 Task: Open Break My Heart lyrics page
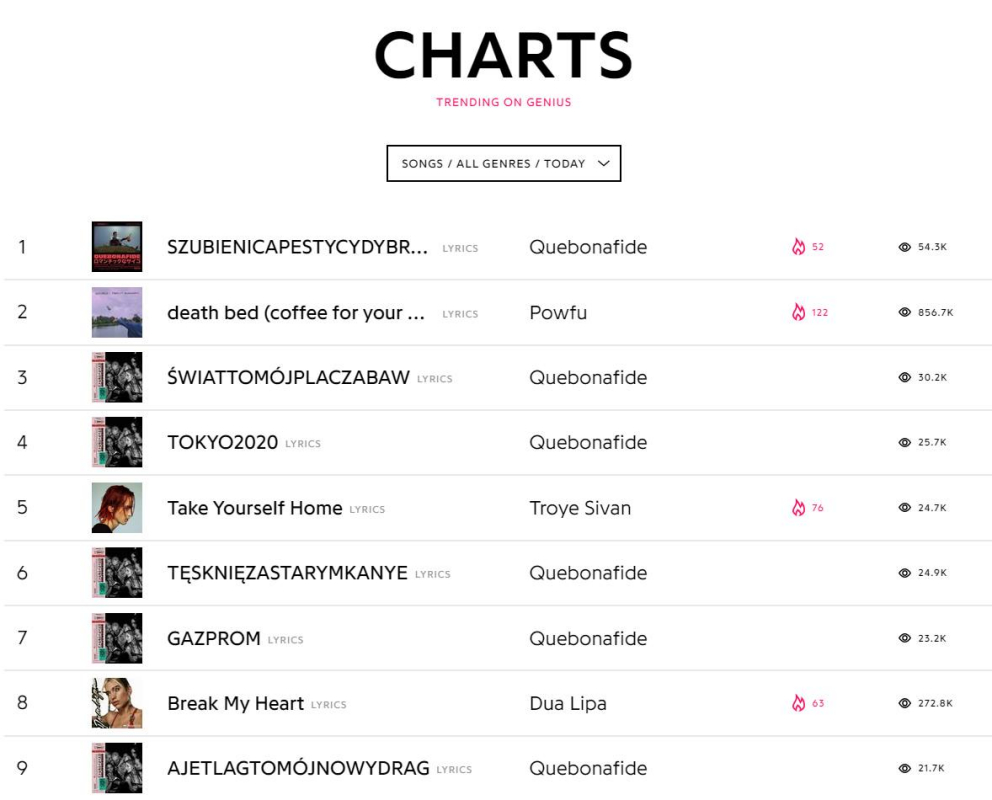[x=235, y=704]
